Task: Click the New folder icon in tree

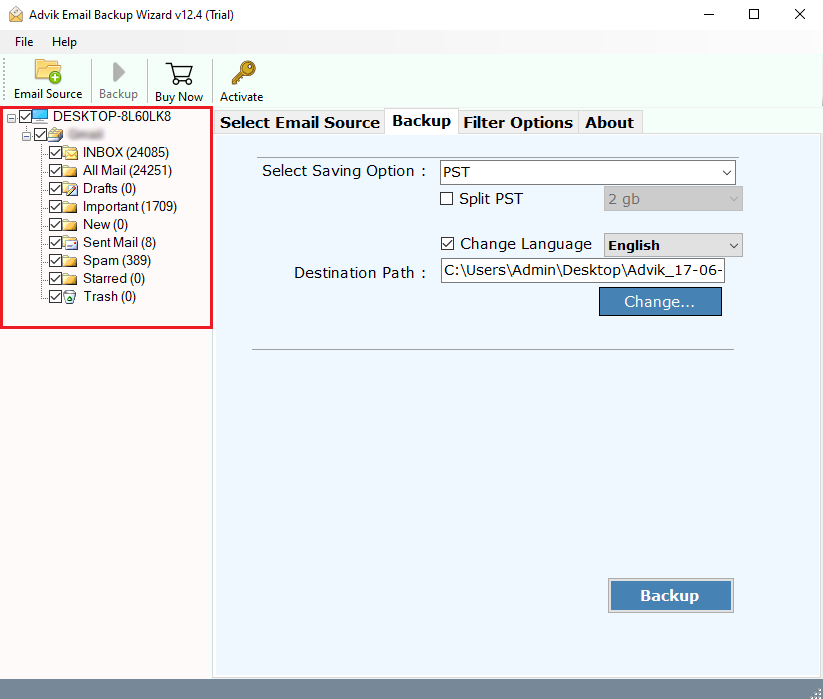Action: (70, 225)
